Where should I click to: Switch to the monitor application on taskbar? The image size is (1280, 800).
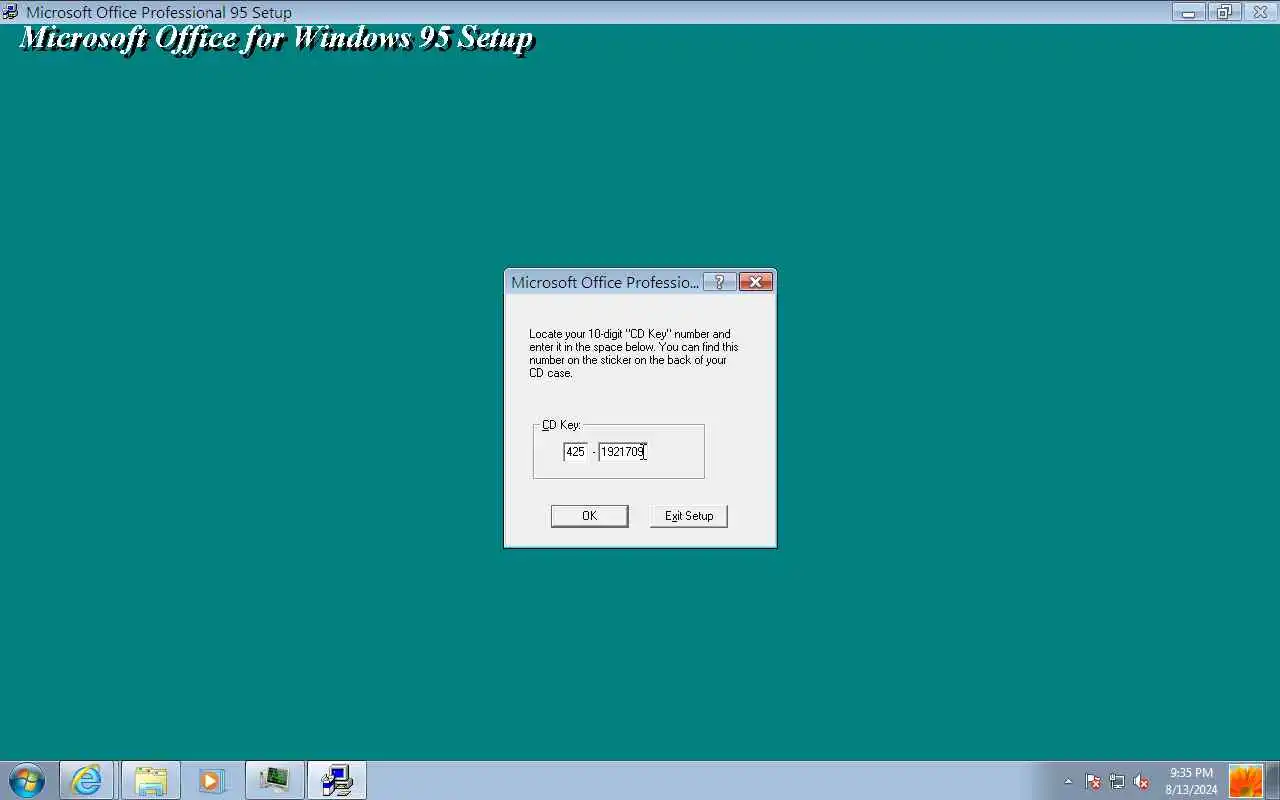click(274, 780)
